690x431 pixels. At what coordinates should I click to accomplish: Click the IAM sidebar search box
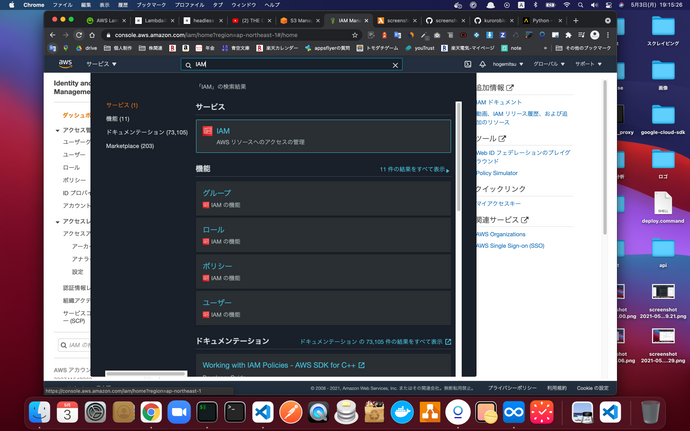[74, 345]
